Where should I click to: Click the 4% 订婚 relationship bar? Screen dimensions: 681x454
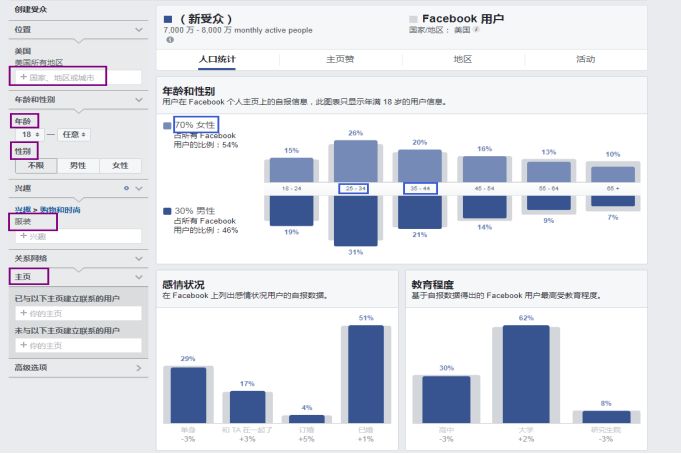tap(307, 419)
